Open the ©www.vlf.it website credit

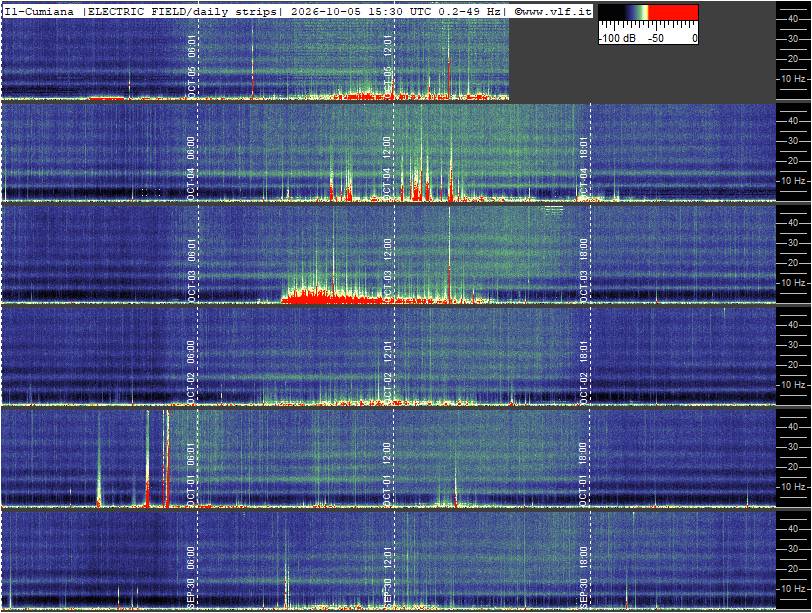pos(553,11)
